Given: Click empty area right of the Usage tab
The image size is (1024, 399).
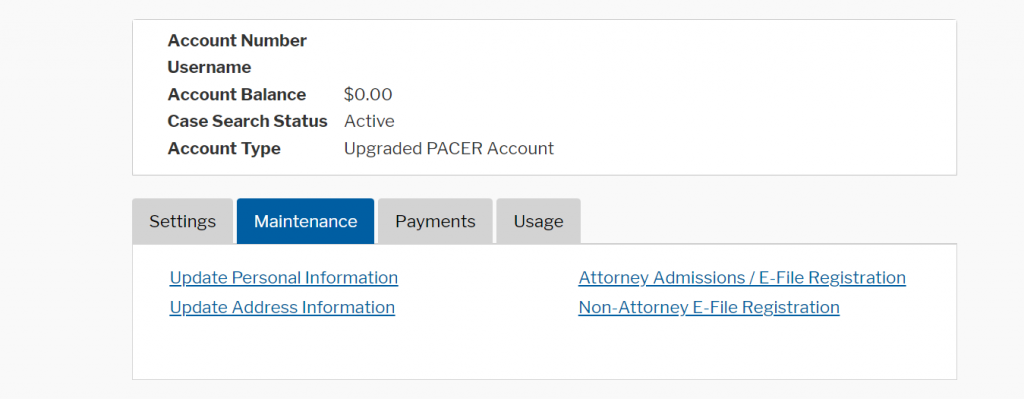Looking at the screenshot, I should pos(768,221).
